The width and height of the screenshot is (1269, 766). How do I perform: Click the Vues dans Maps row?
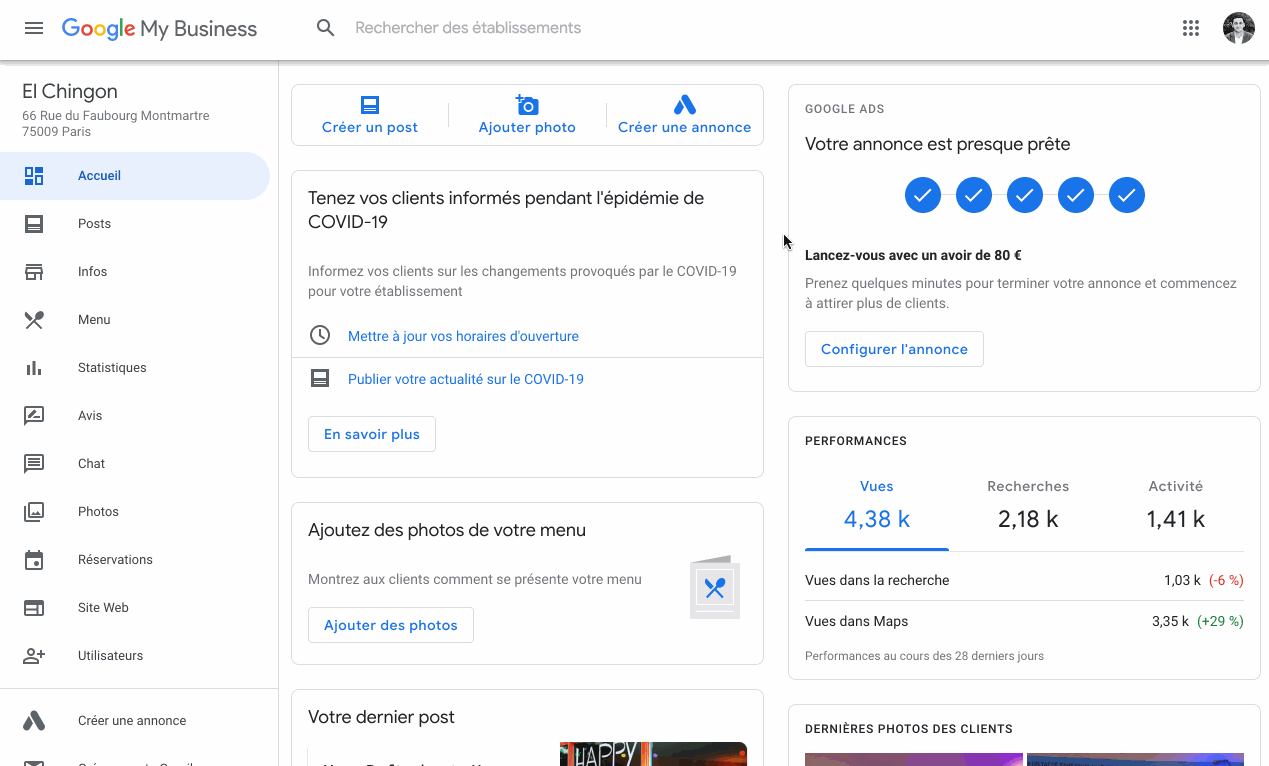(1024, 621)
